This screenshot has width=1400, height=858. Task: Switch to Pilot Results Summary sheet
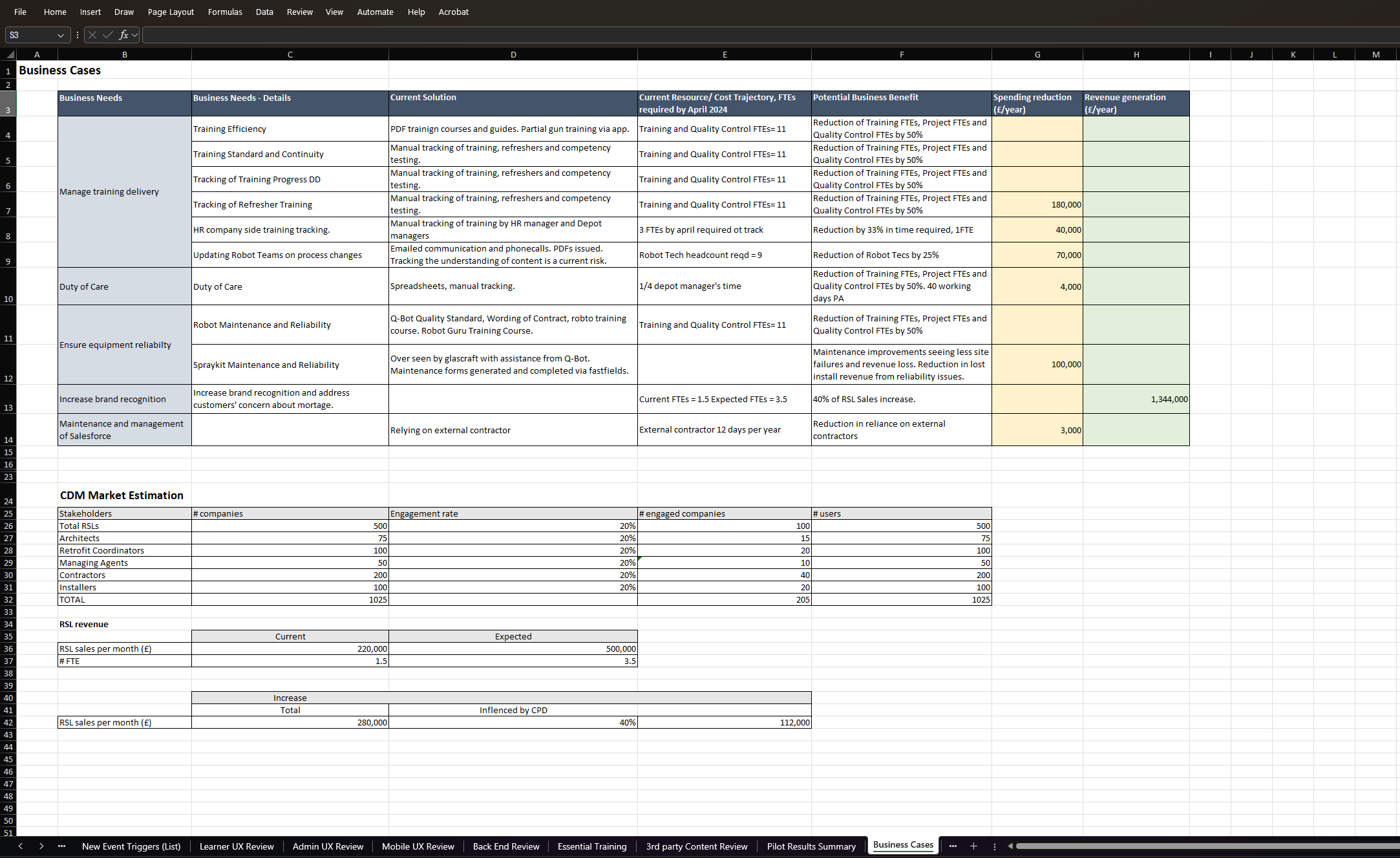click(x=811, y=846)
